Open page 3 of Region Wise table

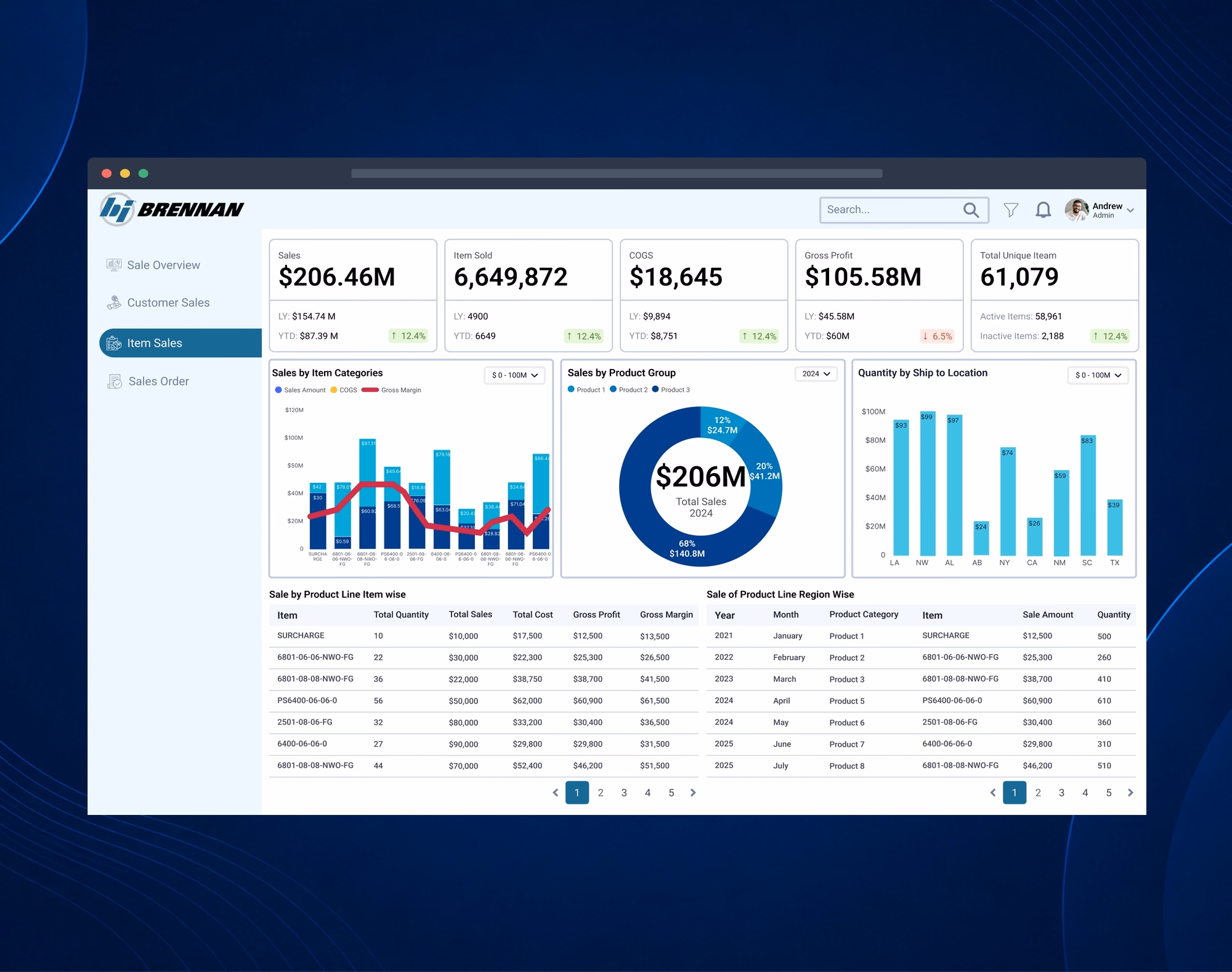coord(1061,793)
